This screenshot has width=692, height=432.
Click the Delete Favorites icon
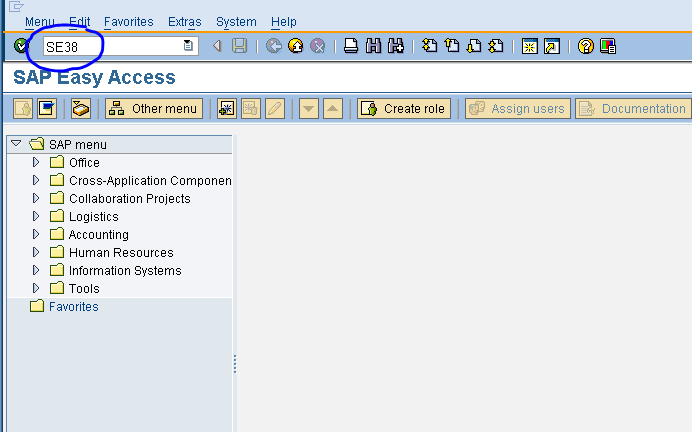[x=251, y=109]
